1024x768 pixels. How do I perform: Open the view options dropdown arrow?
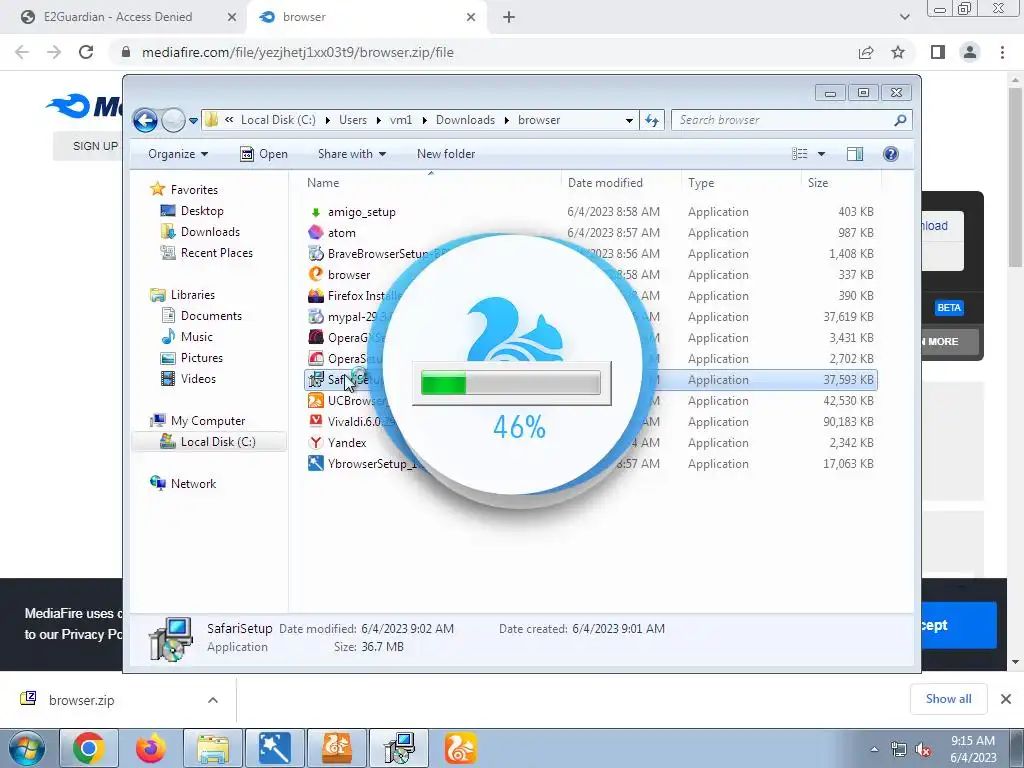[822, 154]
